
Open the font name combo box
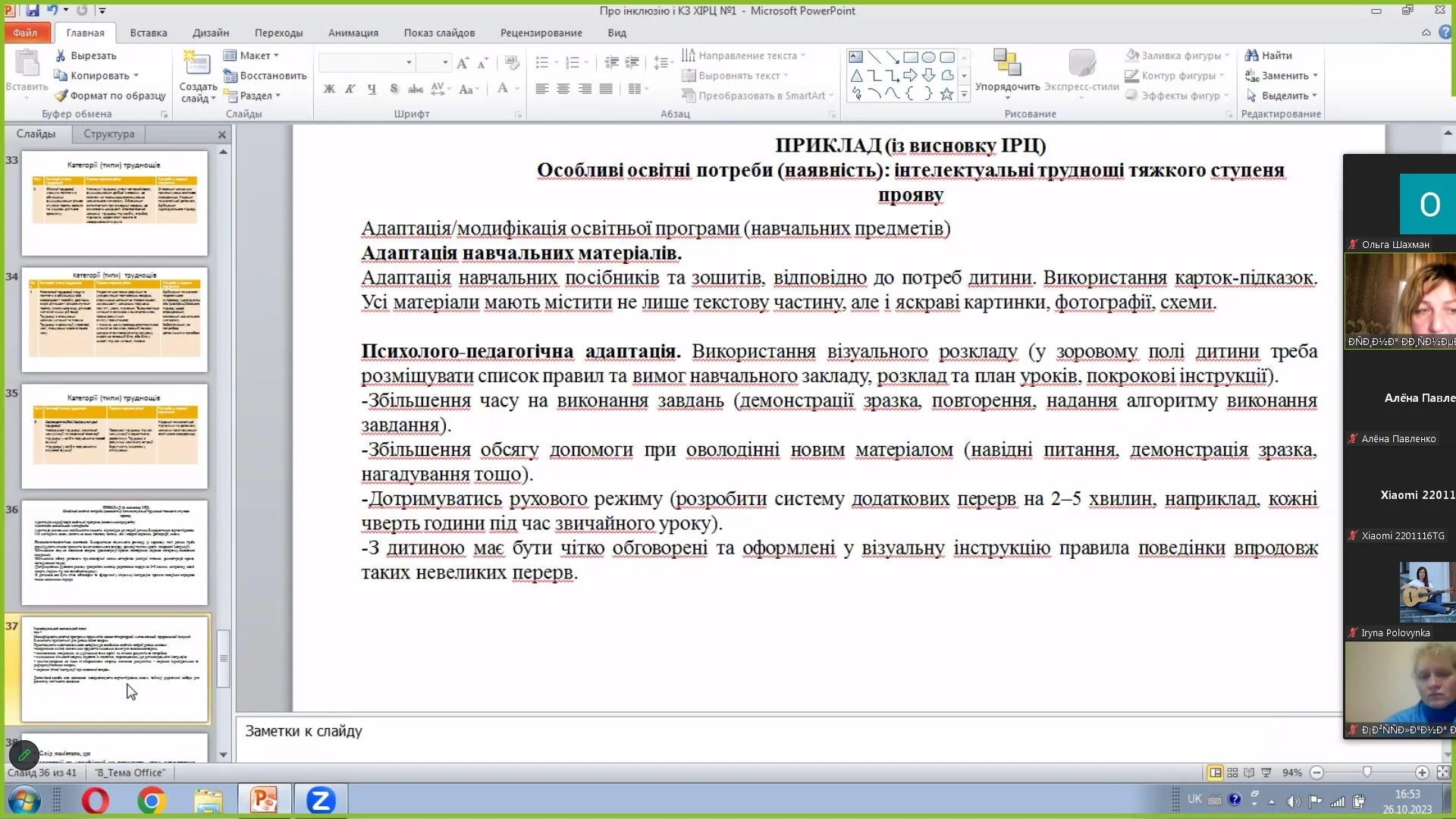click(366, 62)
